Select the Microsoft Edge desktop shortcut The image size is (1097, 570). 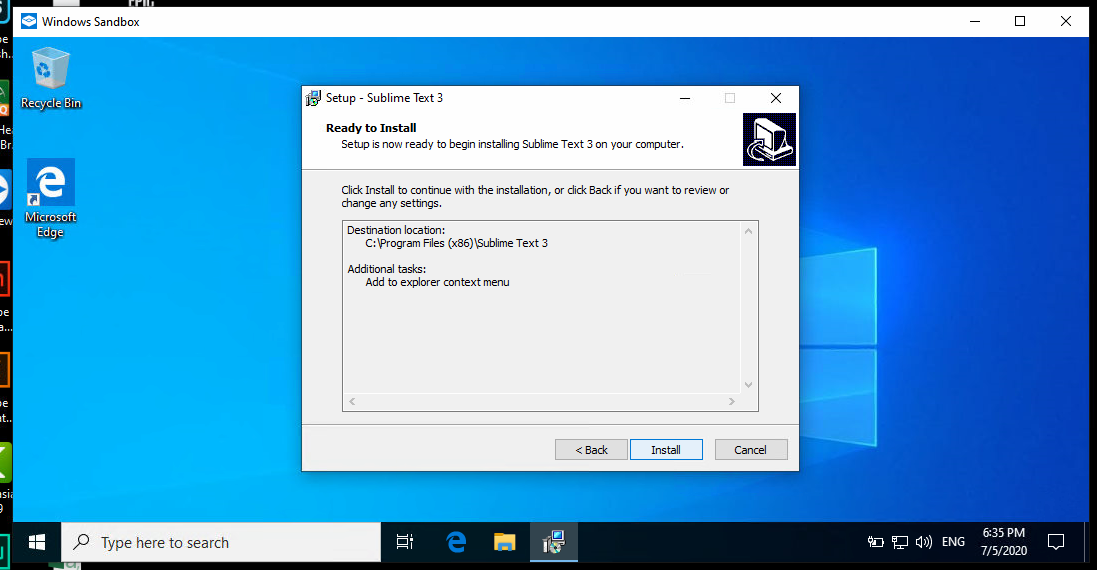click(50, 199)
